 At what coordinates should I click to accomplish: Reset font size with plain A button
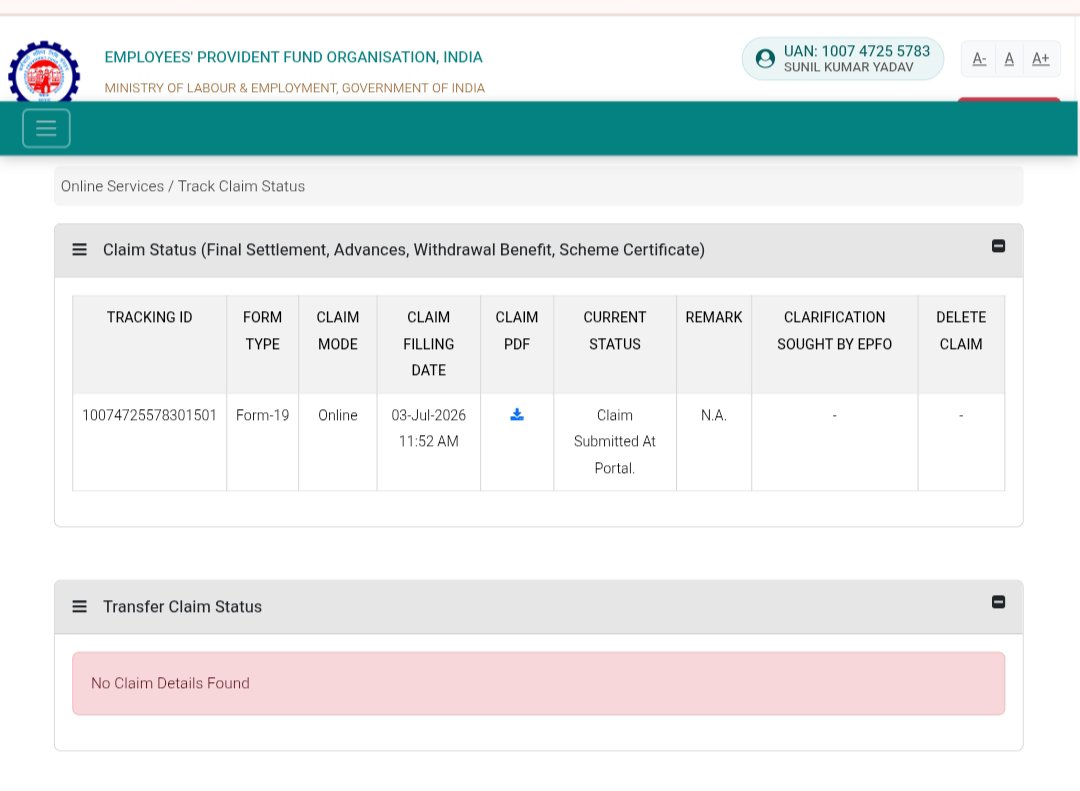click(1009, 59)
